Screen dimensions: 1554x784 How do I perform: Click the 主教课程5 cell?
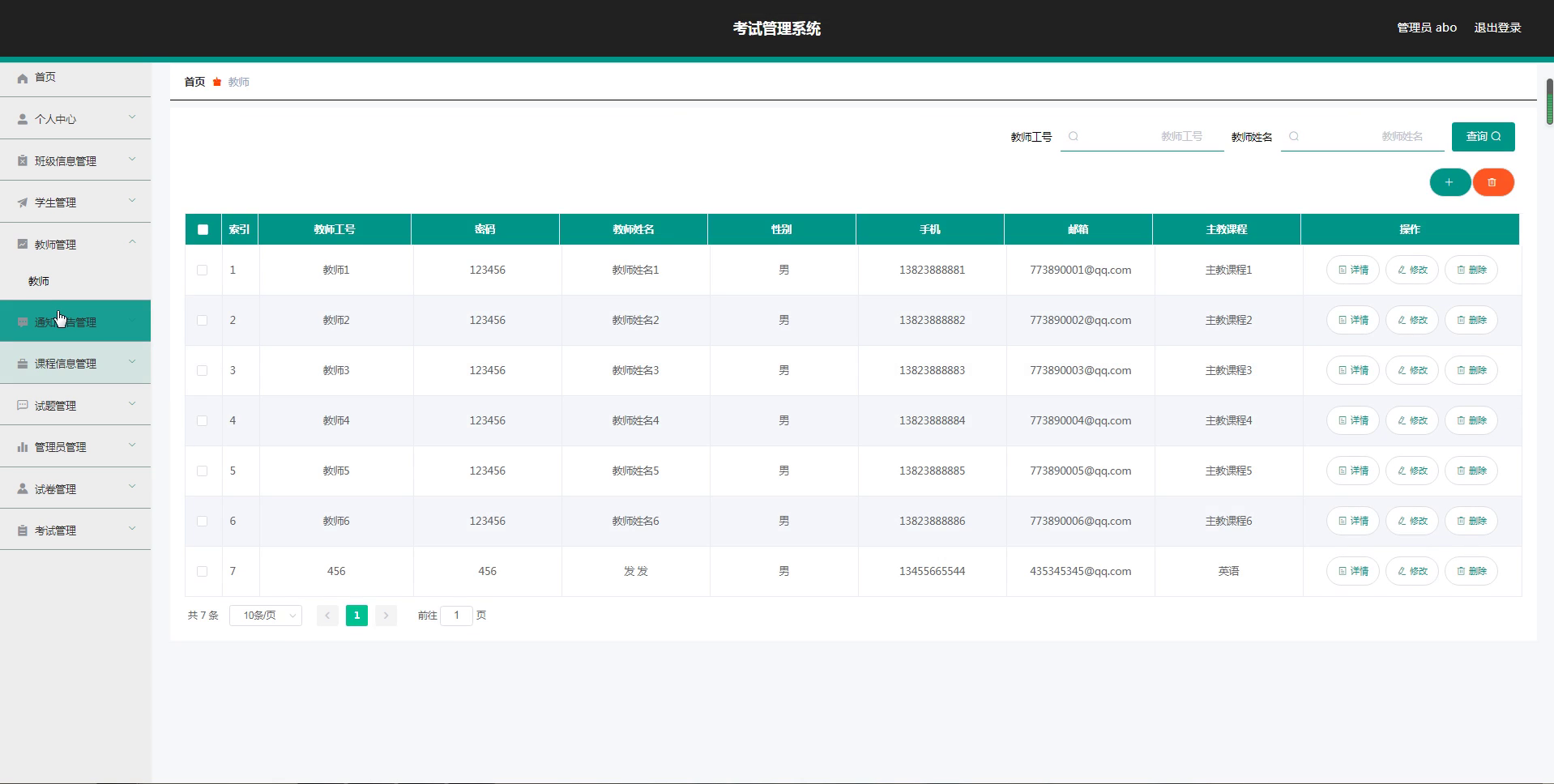[1228, 471]
